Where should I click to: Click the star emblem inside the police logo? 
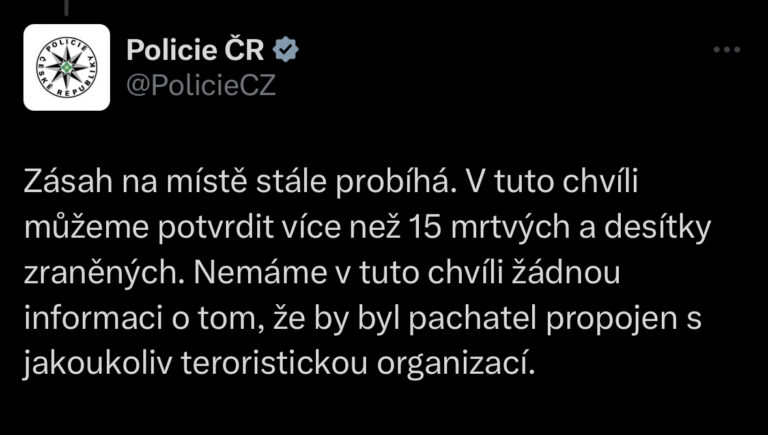click(x=67, y=67)
